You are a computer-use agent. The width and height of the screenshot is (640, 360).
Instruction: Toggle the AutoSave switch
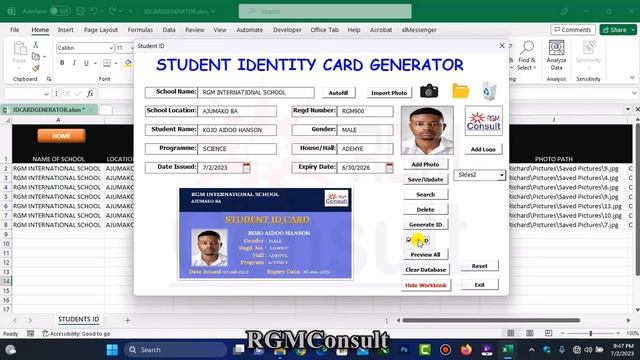point(60,11)
